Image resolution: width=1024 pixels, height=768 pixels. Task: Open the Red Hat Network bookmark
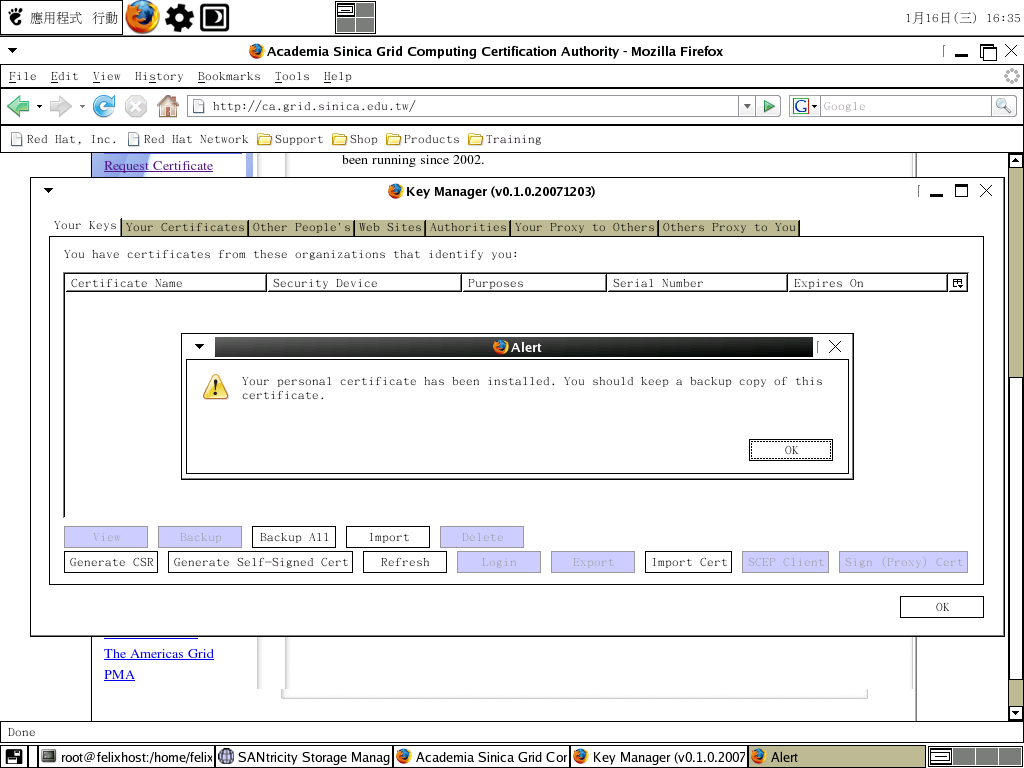click(x=188, y=139)
